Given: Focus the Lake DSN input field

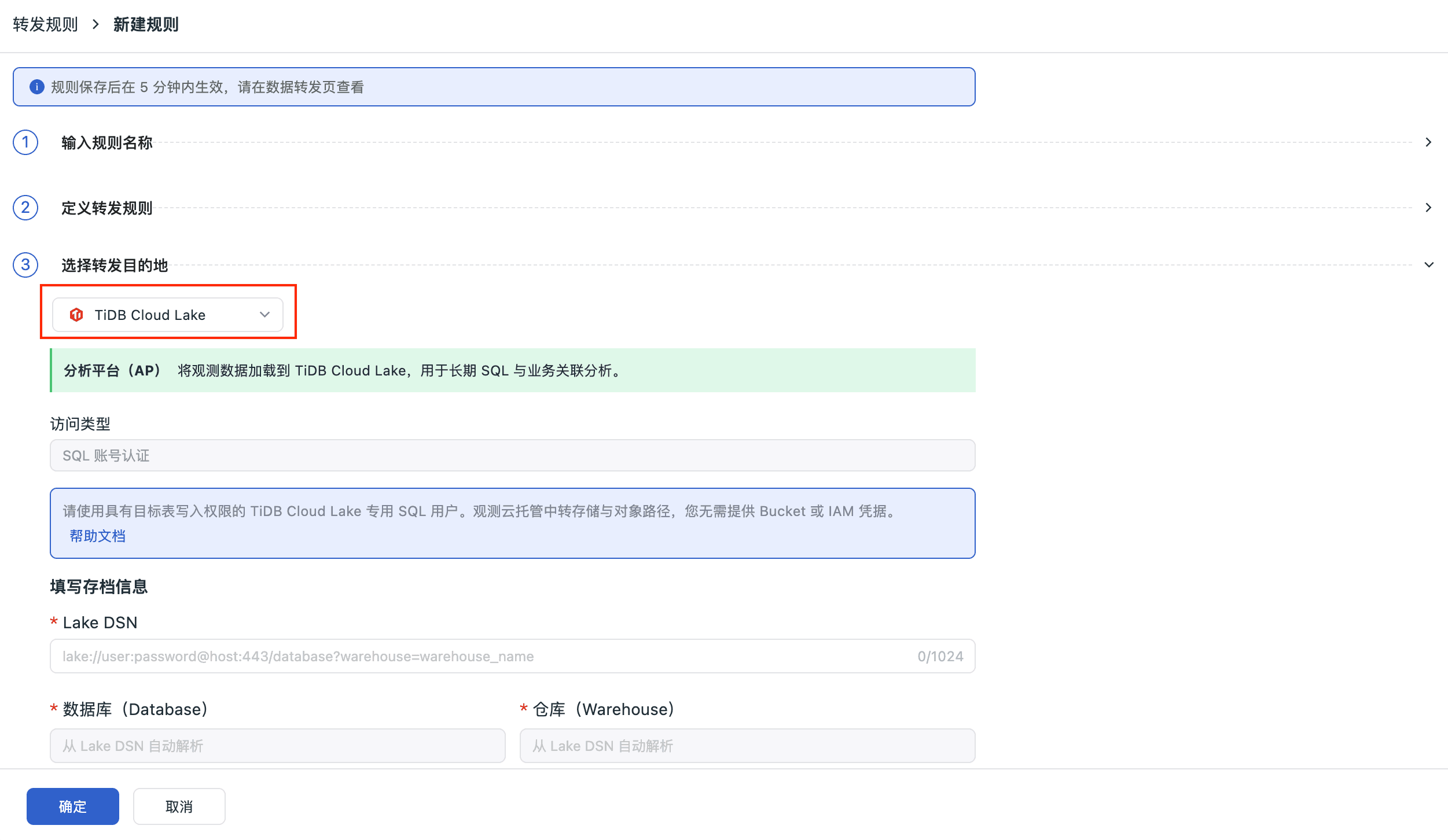Looking at the screenshot, I should tap(512, 656).
